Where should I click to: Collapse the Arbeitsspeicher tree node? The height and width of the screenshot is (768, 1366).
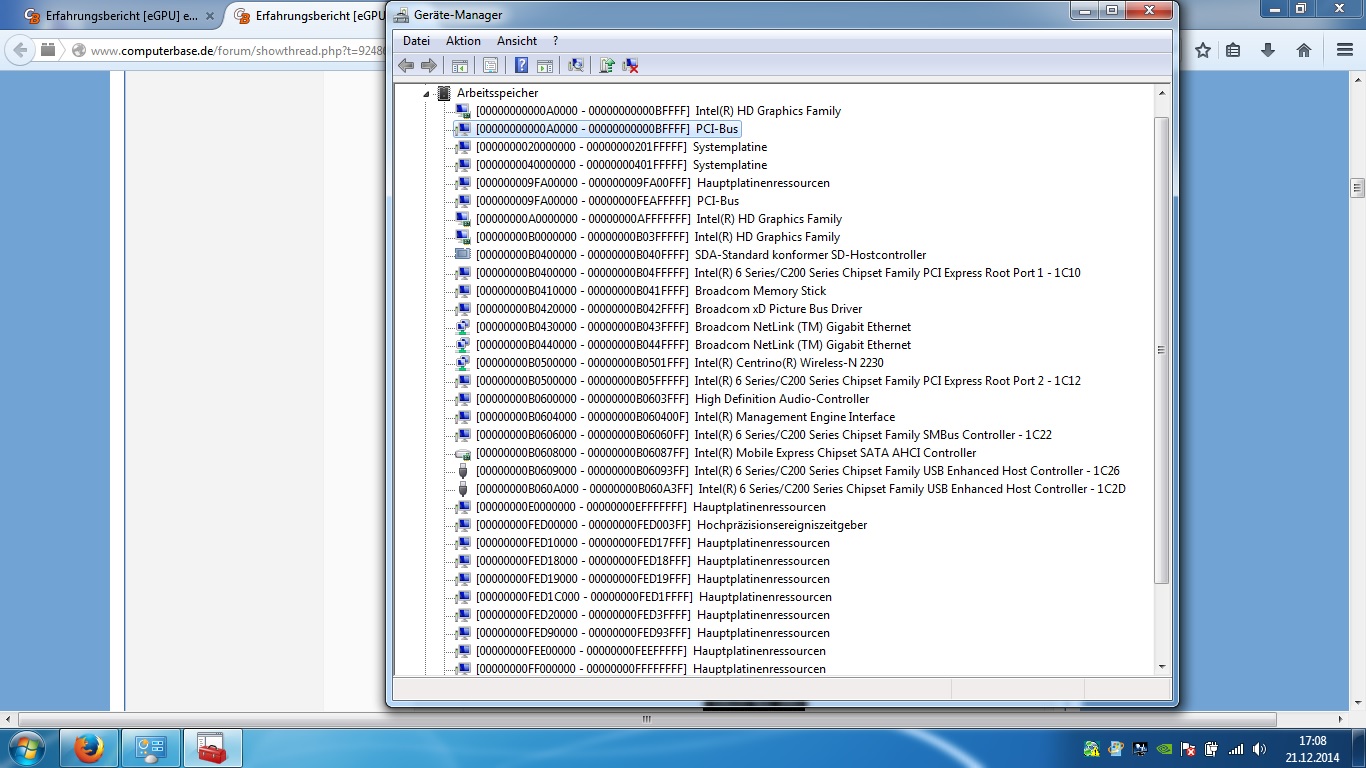coord(427,93)
